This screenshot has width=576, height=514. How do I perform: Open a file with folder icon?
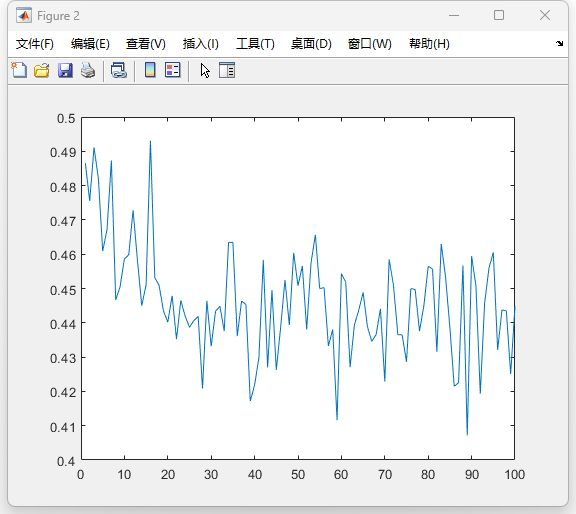[42, 70]
